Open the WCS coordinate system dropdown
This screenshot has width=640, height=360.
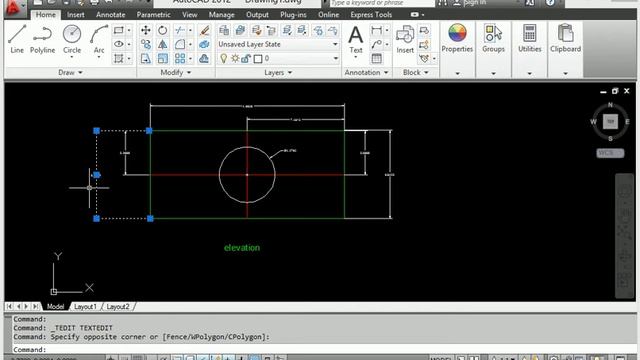pyautogui.click(x=610, y=153)
